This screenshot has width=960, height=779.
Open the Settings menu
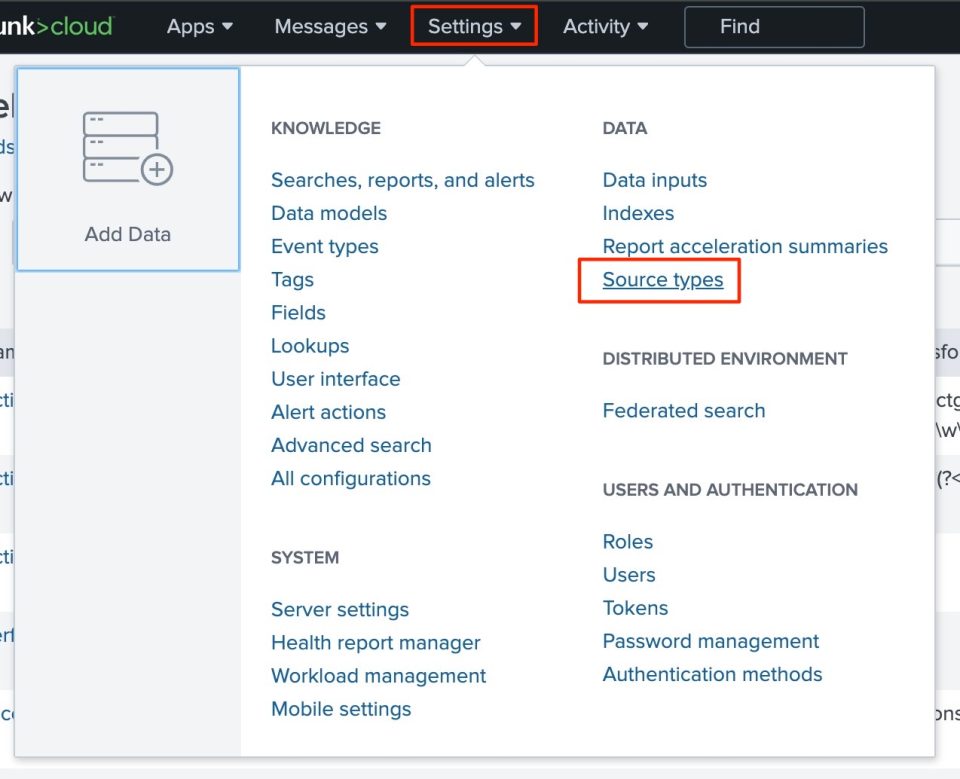pos(472,26)
